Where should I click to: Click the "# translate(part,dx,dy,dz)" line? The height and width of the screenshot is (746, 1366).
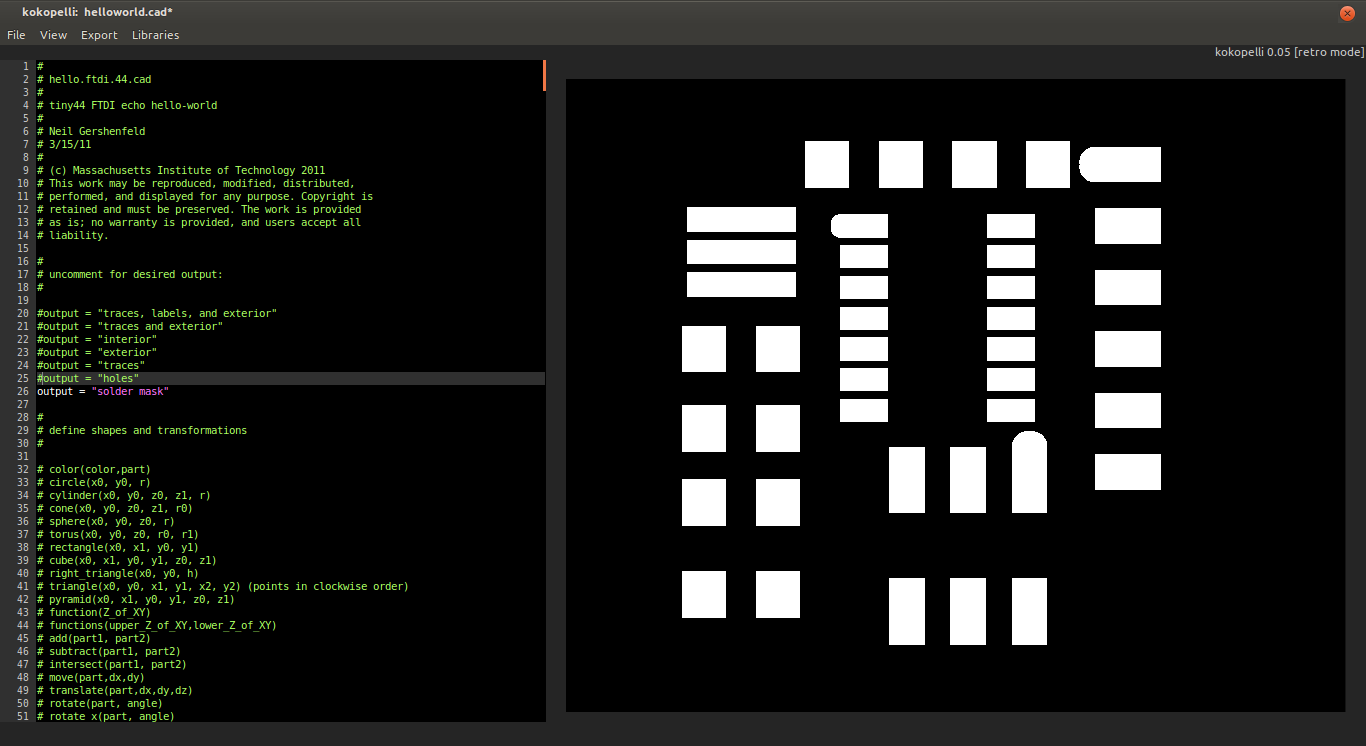click(115, 690)
